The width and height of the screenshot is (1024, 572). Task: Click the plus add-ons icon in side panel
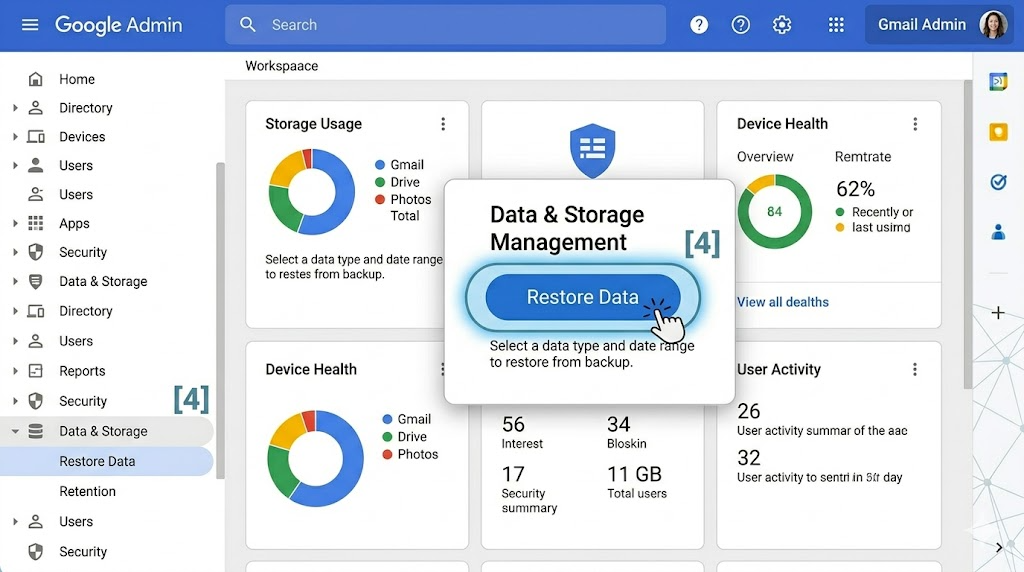coord(998,313)
